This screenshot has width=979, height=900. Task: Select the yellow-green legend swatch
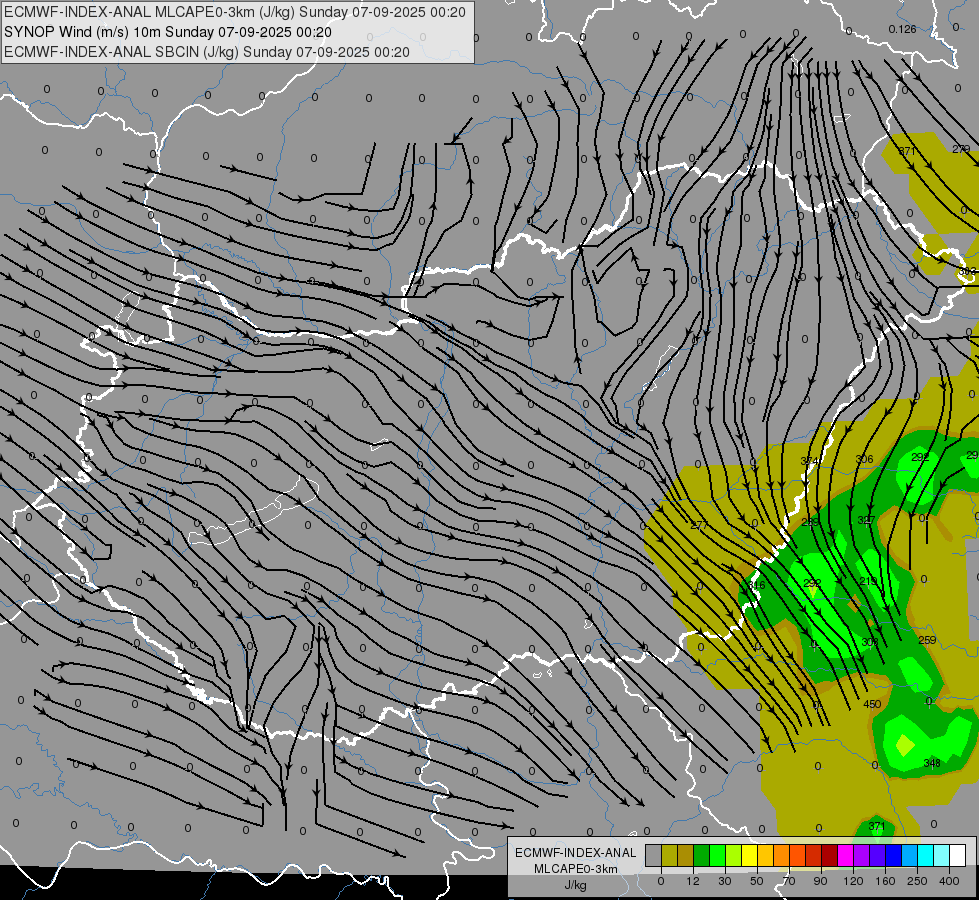click(x=734, y=856)
